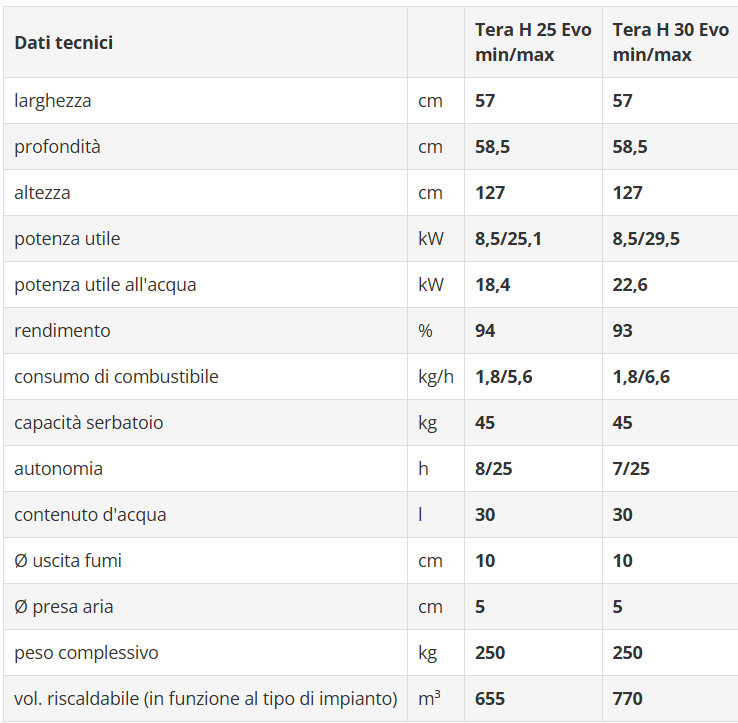This screenshot has height=723, width=738.
Task: Select the autonomia value 8/25
Action: click(494, 469)
